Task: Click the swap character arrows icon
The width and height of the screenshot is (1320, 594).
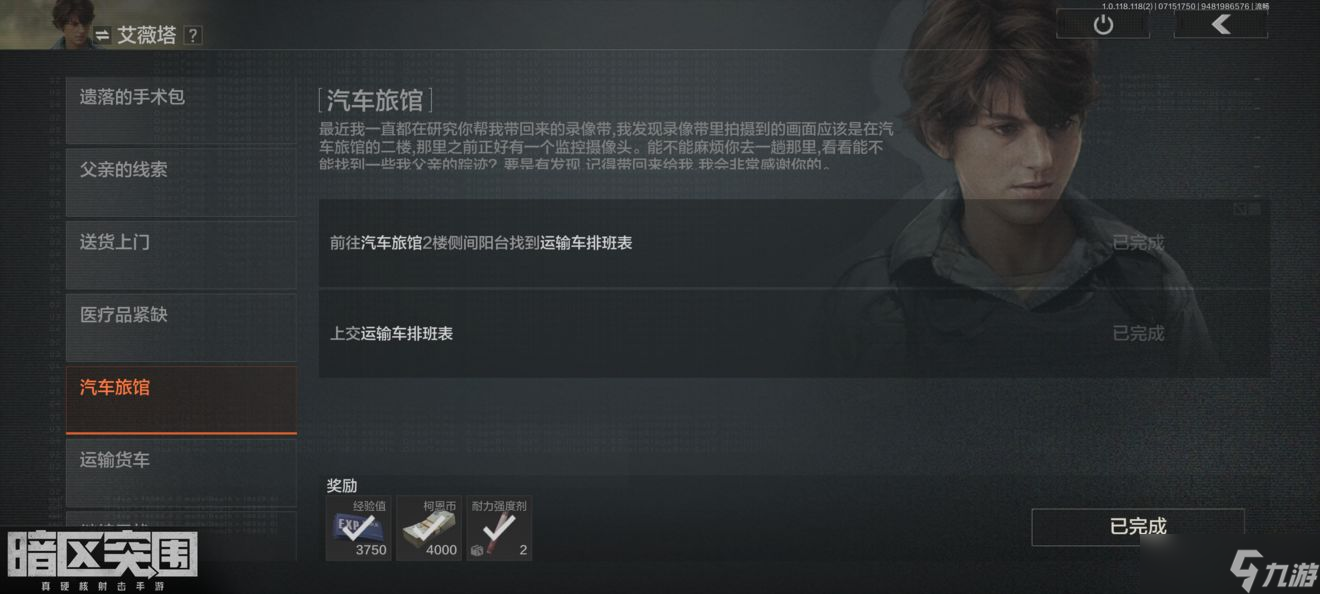Action: click(x=102, y=36)
